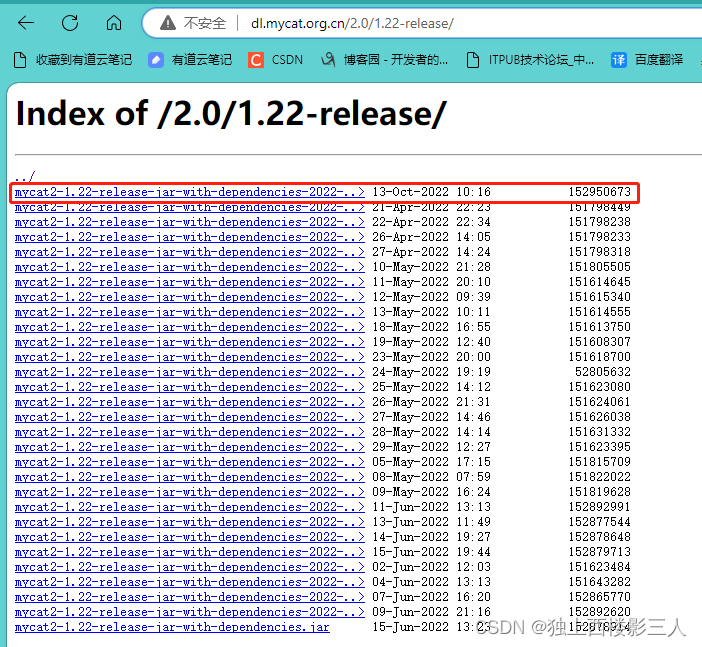The image size is (702, 647).
Task: Download the jar dated 10-May-2022 21:28
Action: pyautogui.click(x=189, y=267)
